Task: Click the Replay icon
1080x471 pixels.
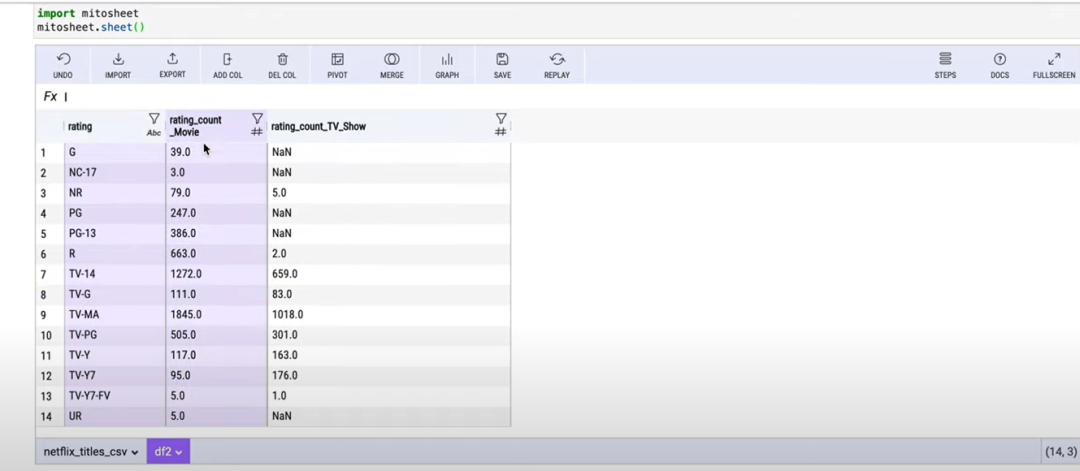Action: coord(557,59)
